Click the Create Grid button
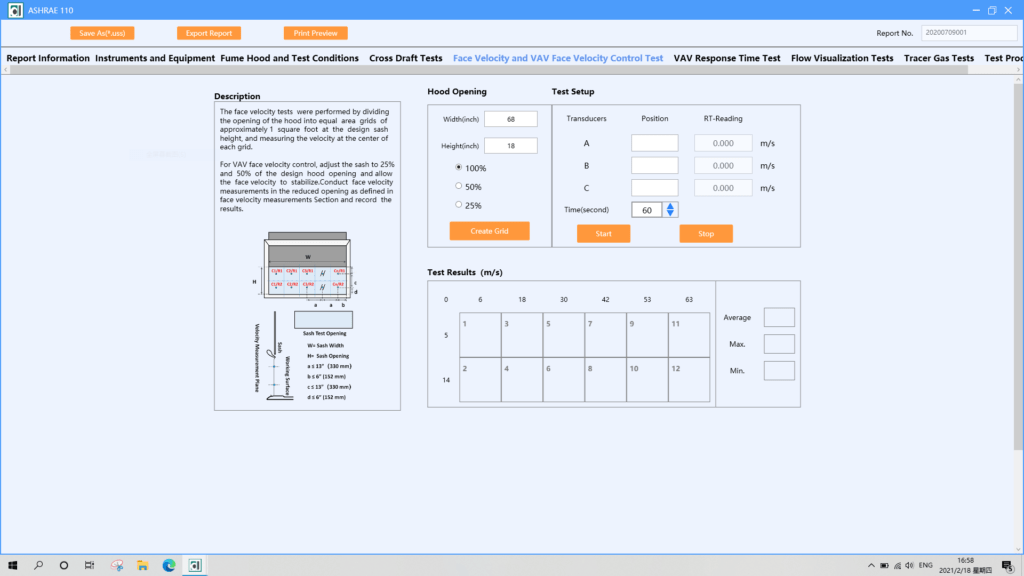Screen dimensions: 1024x576 pos(489,230)
